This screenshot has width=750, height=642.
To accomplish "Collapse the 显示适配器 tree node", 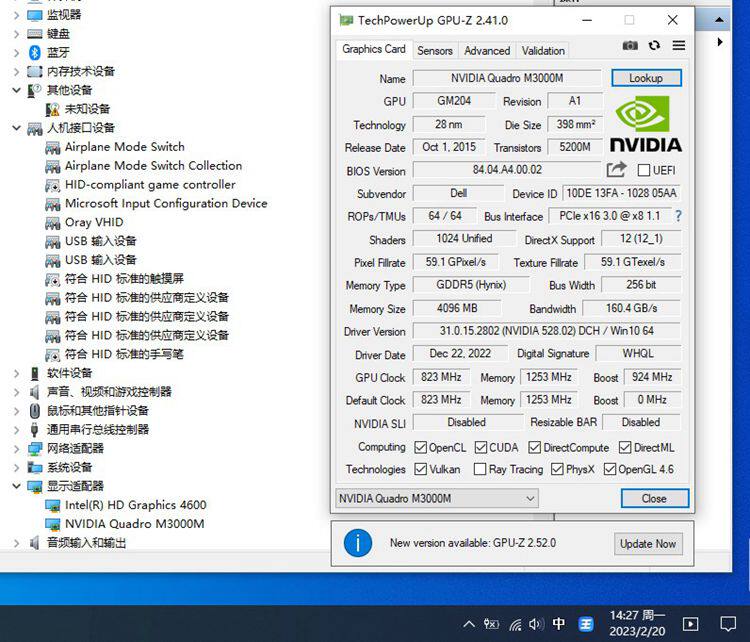I will pyautogui.click(x=16, y=486).
